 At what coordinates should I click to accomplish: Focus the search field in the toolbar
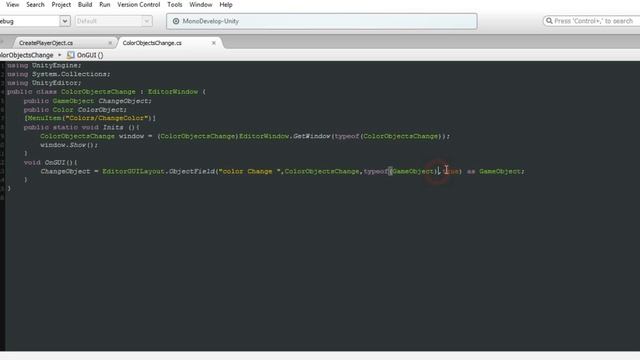pos(593,21)
